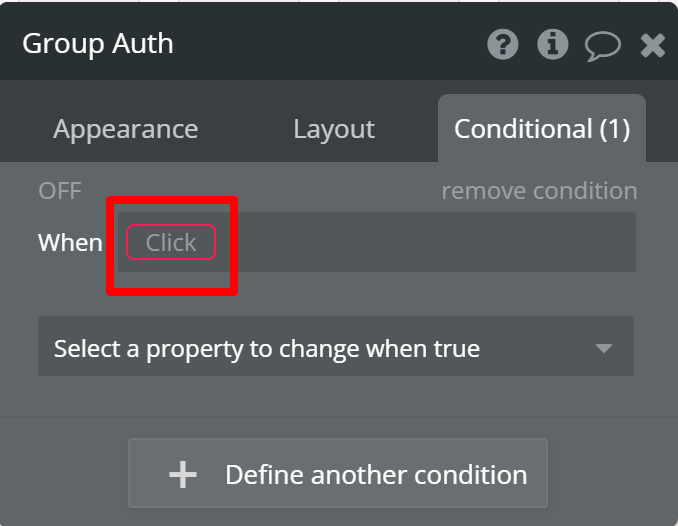Click the empty panel area below property dropdown
678x526 pixels.
(336, 396)
